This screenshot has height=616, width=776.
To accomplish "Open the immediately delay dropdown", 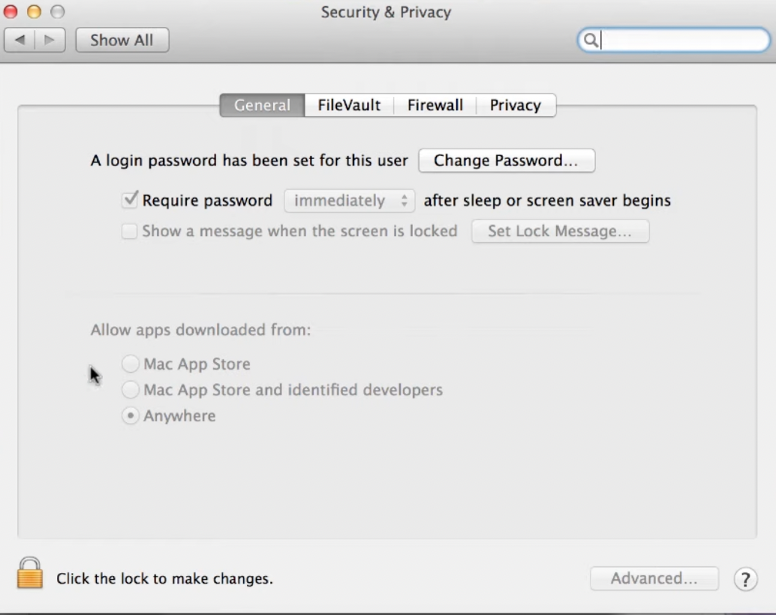I will [x=349, y=200].
